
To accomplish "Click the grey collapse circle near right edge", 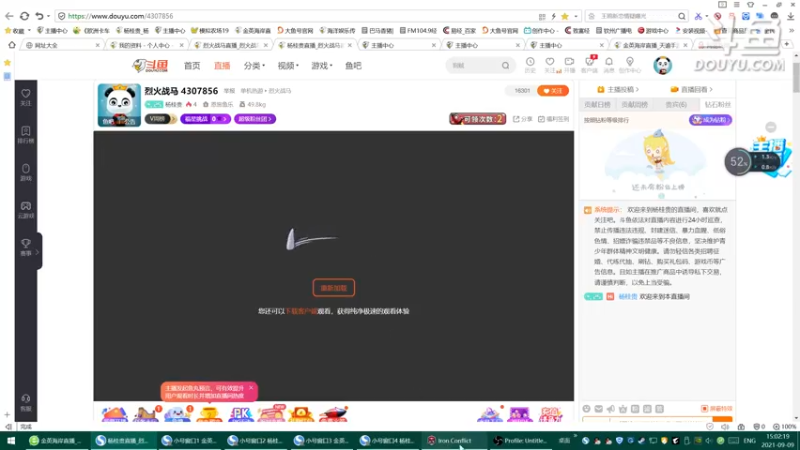I will 770,127.
